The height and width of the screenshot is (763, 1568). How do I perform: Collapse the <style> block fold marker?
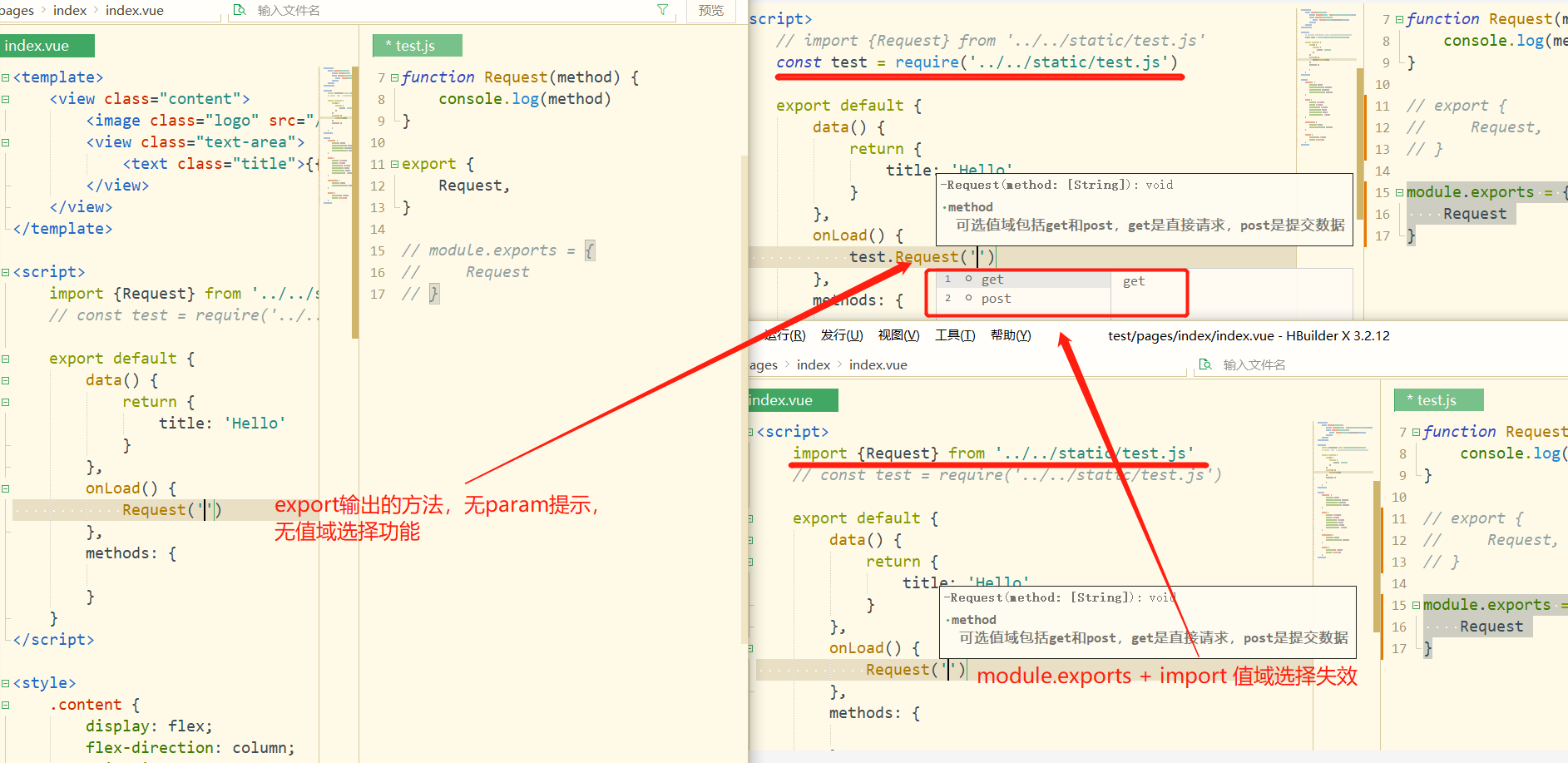(x=6, y=683)
